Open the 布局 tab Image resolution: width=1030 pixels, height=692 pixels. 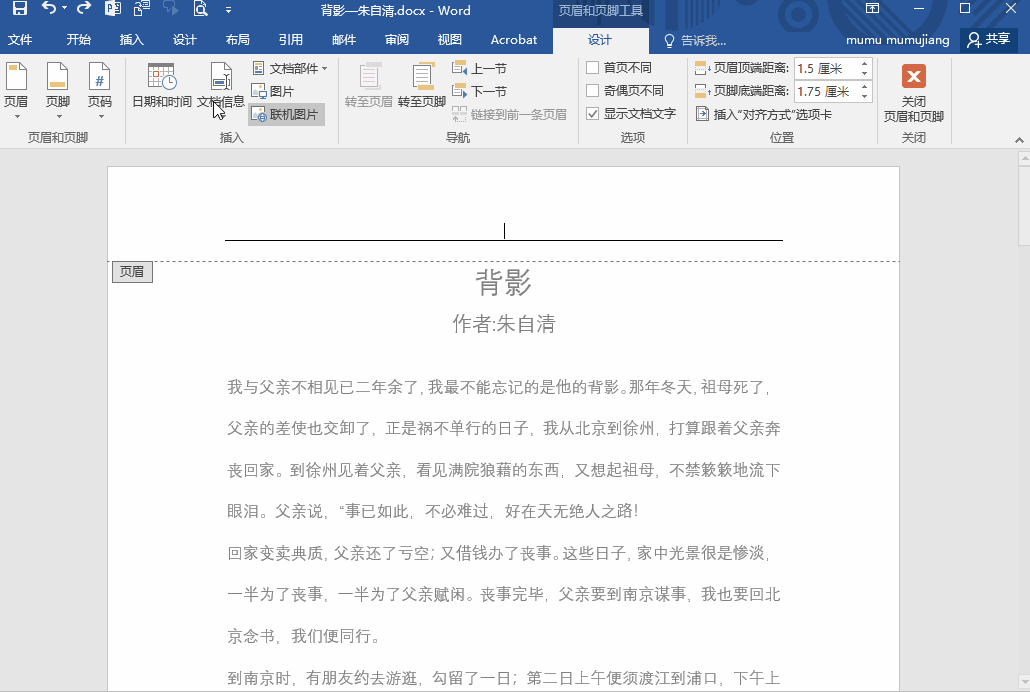(237, 39)
